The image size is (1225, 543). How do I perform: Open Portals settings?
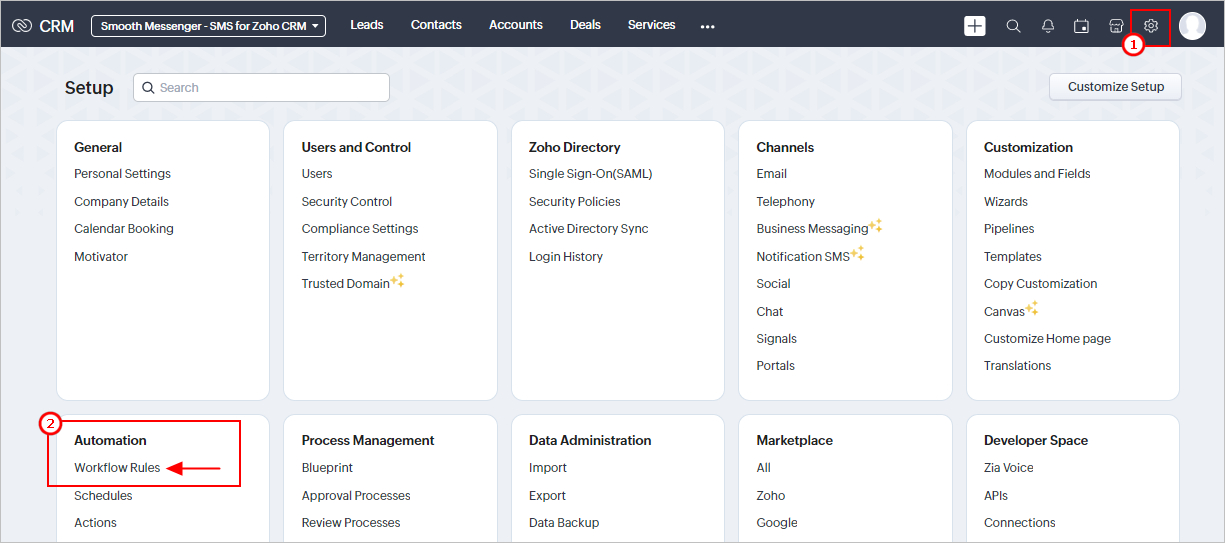click(x=776, y=366)
